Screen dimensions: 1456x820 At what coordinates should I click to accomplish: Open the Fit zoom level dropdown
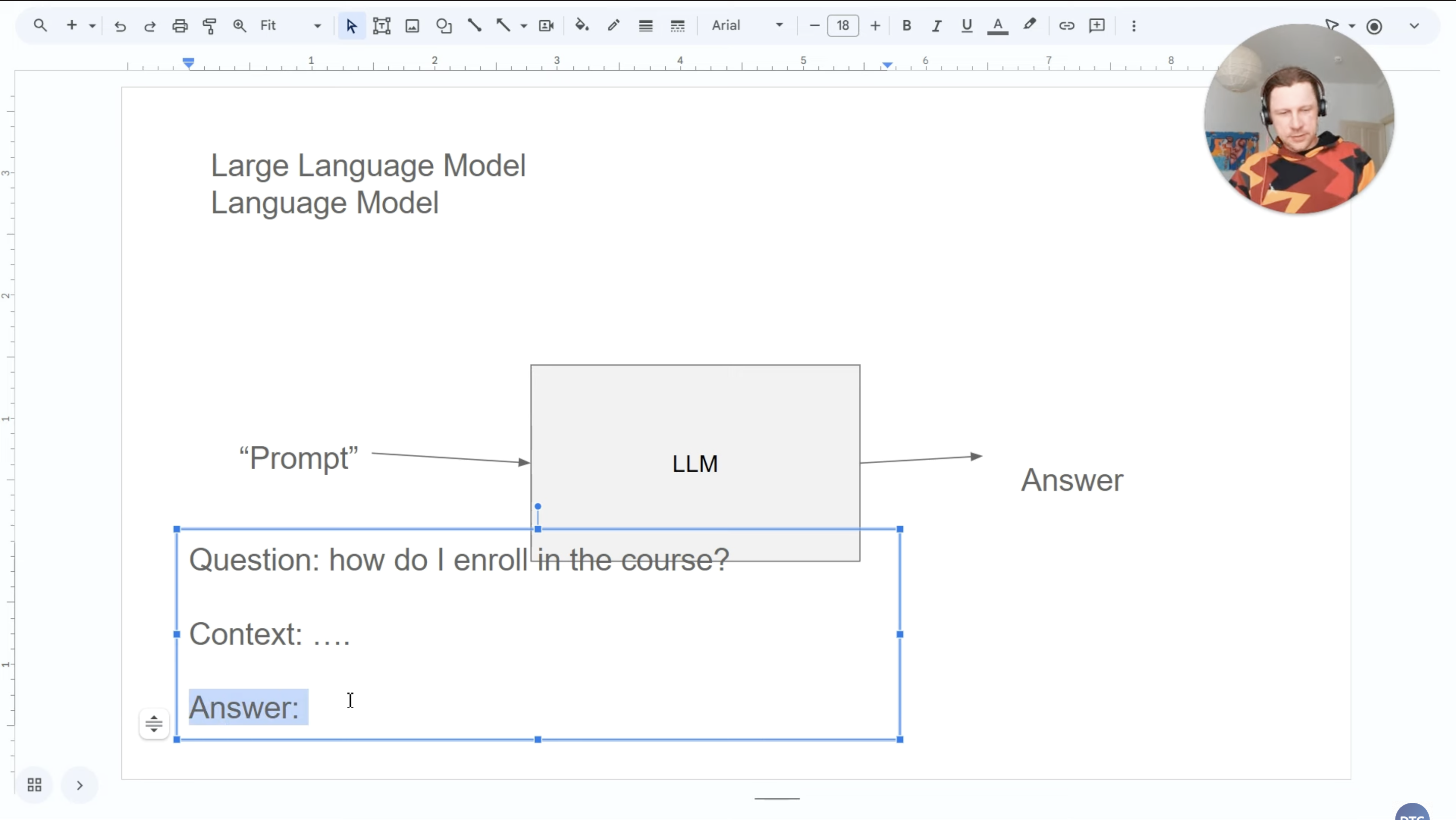point(291,26)
